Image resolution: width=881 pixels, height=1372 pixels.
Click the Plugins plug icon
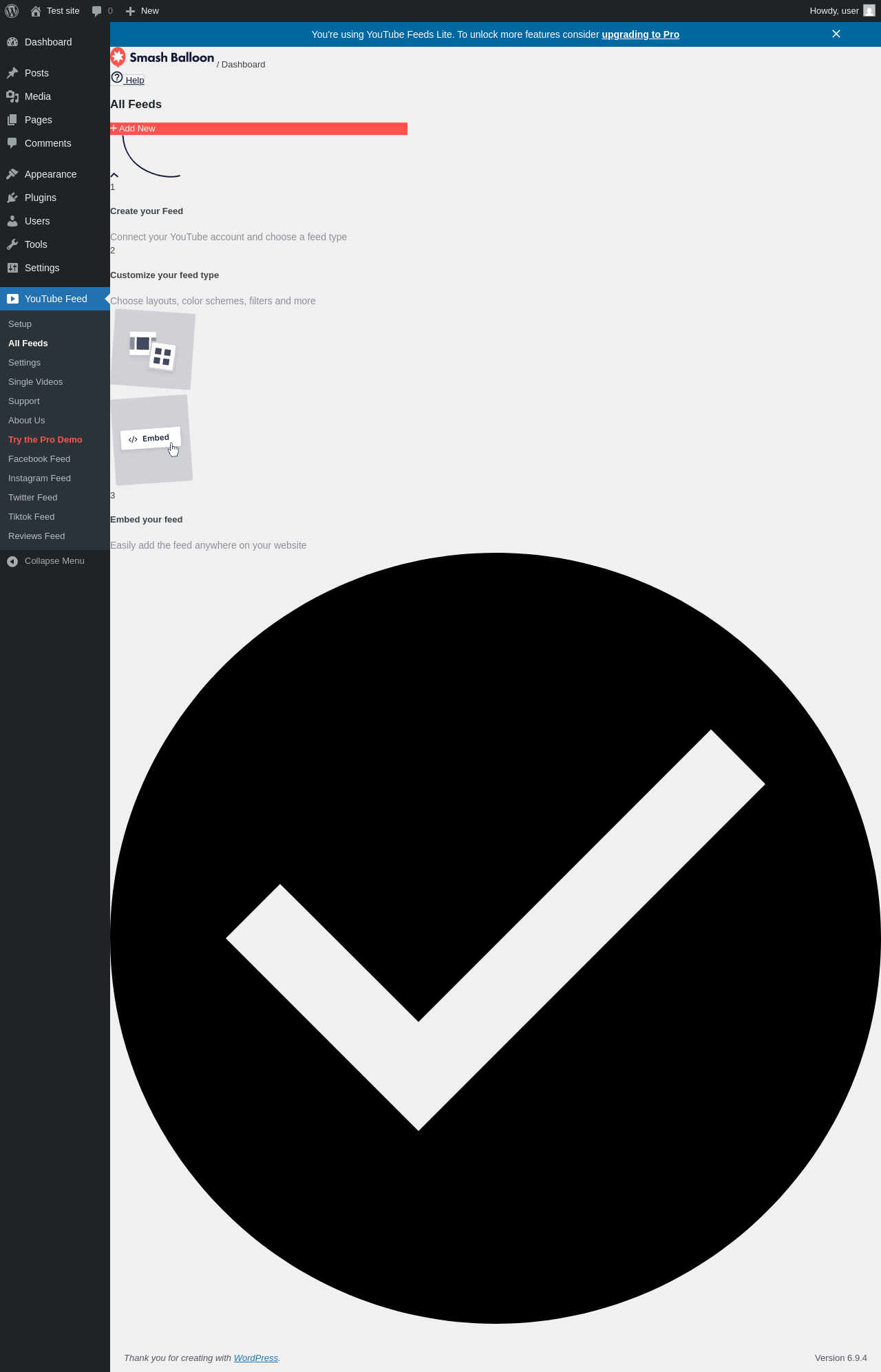click(12, 198)
